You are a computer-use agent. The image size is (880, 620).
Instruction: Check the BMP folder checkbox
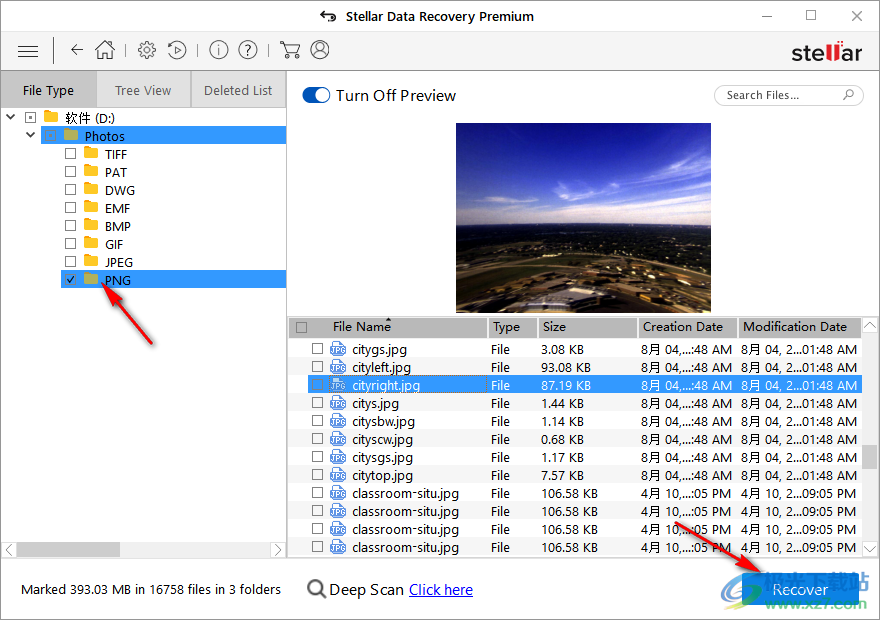tap(70, 225)
